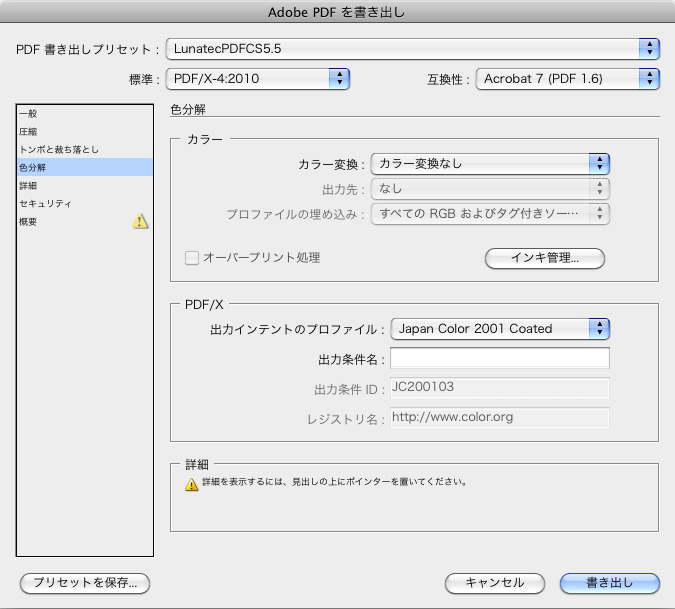
Task: Click the レジストリ名 field http://www.color.org
Action: point(500,418)
